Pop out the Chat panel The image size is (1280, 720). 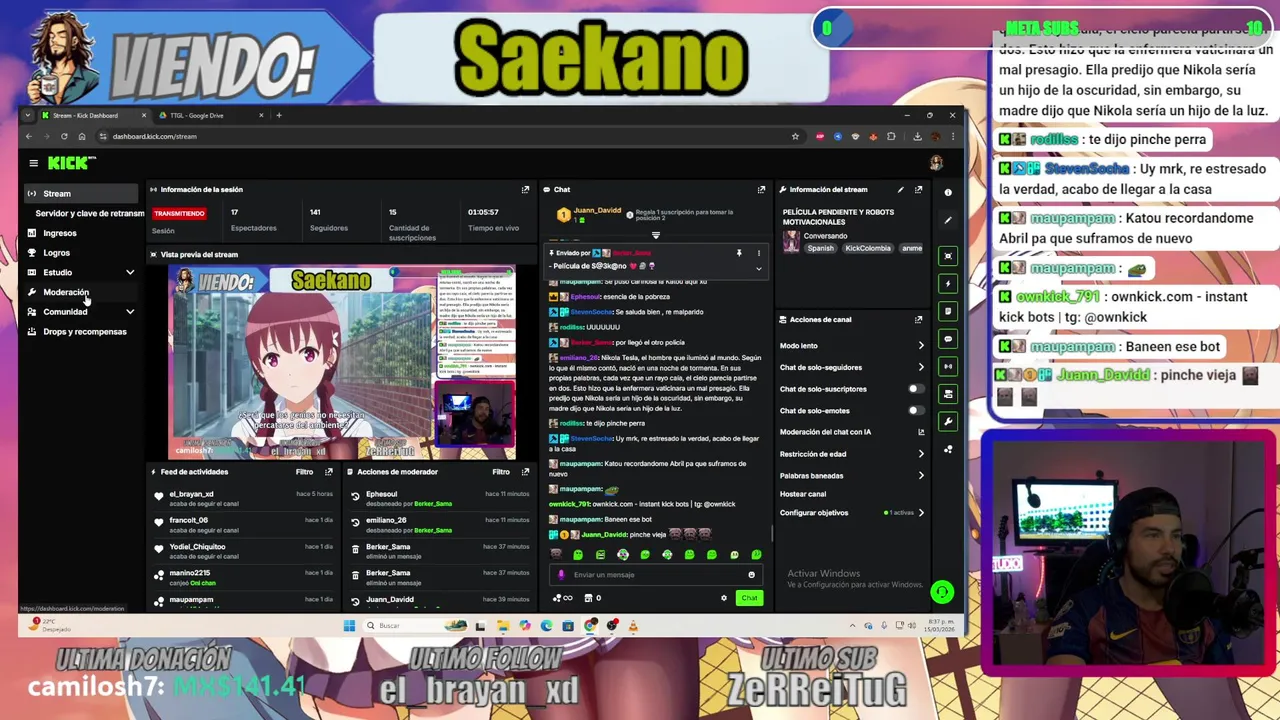pyautogui.click(x=761, y=189)
